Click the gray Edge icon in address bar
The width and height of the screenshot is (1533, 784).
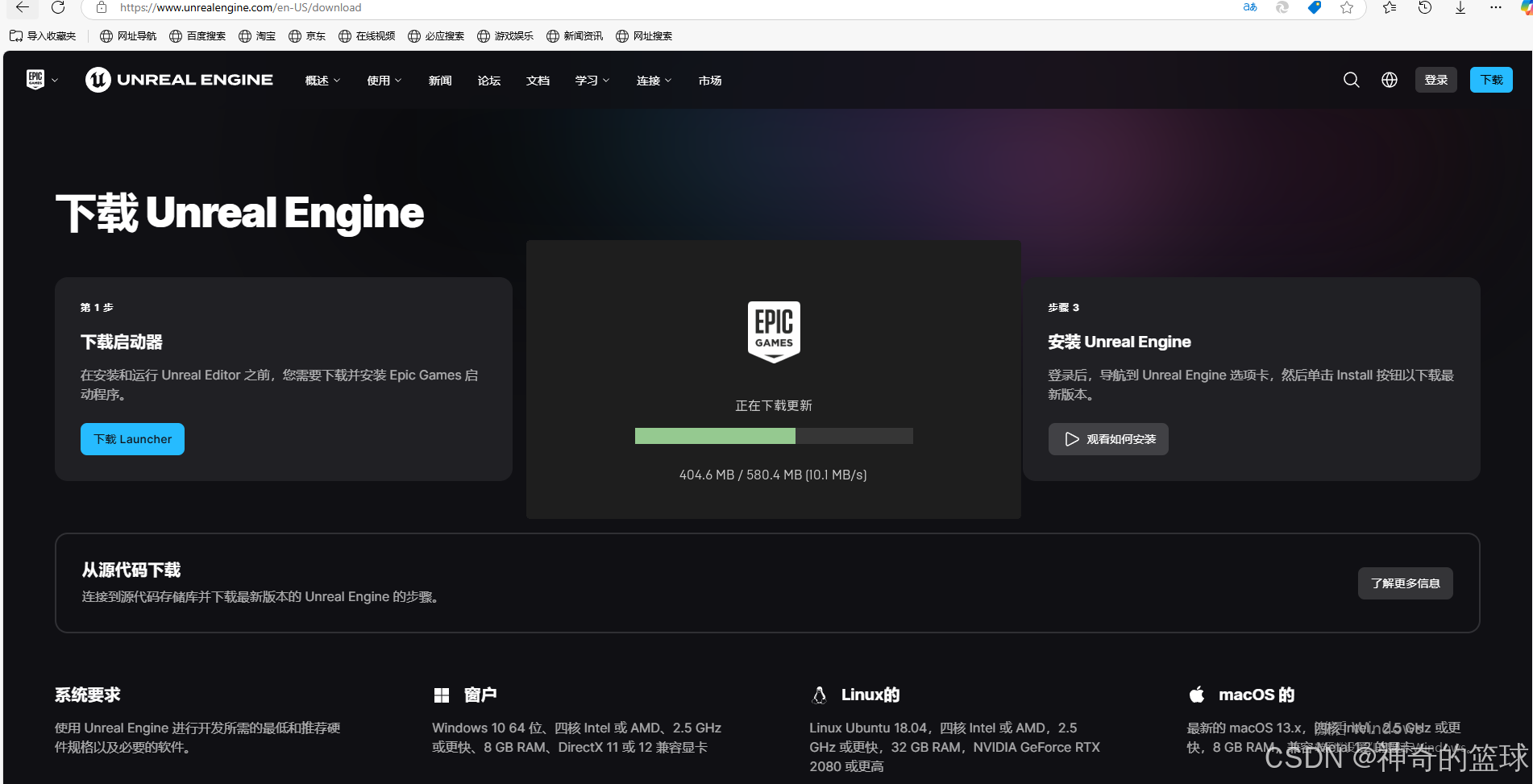pyautogui.click(x=1282, y=7)
